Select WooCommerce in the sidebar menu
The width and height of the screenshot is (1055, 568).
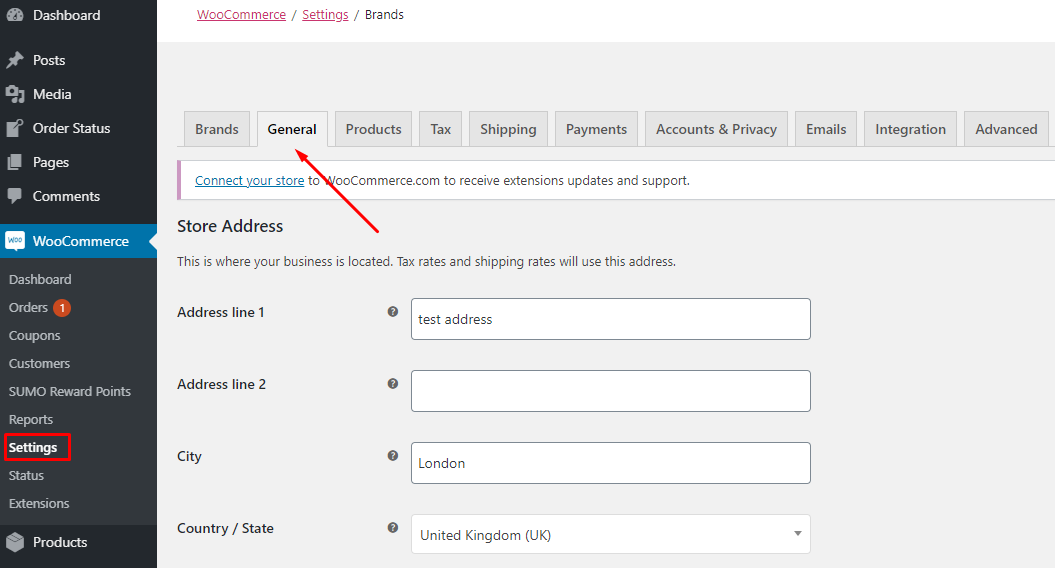[x=78, y=241]
